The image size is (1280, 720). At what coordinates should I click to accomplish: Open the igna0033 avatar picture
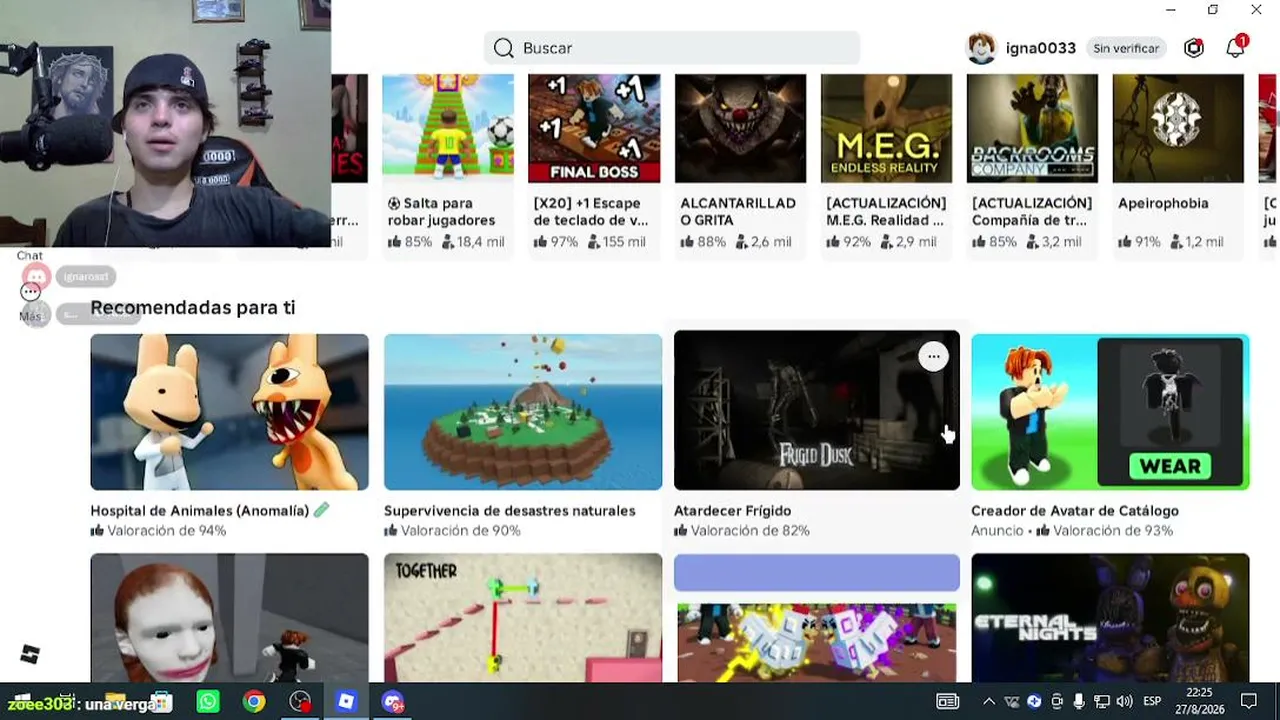click(x=982, y=48)
